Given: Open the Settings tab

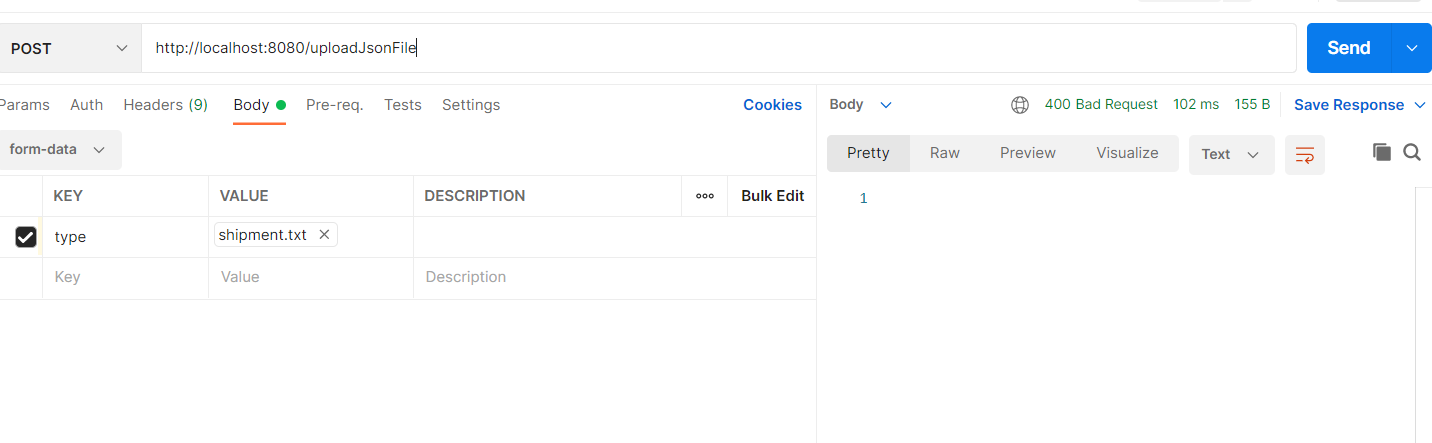Looking at the screenshot, I should coord(471,105).
